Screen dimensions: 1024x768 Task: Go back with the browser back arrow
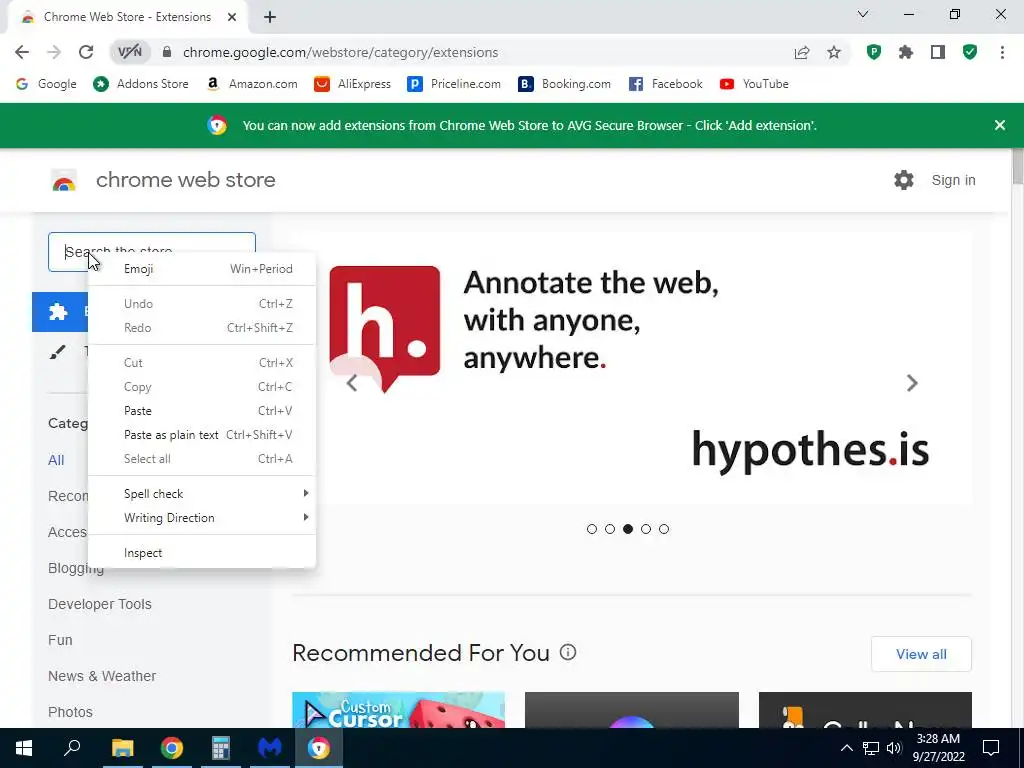click(22, 52)
